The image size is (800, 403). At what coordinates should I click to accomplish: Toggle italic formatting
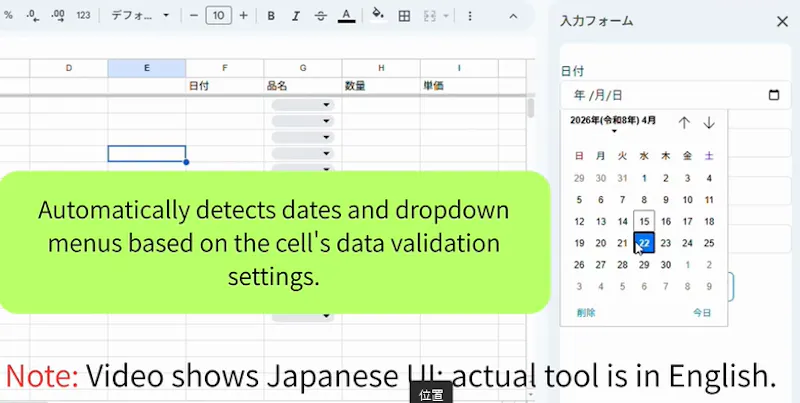click(x=295, y=16)
